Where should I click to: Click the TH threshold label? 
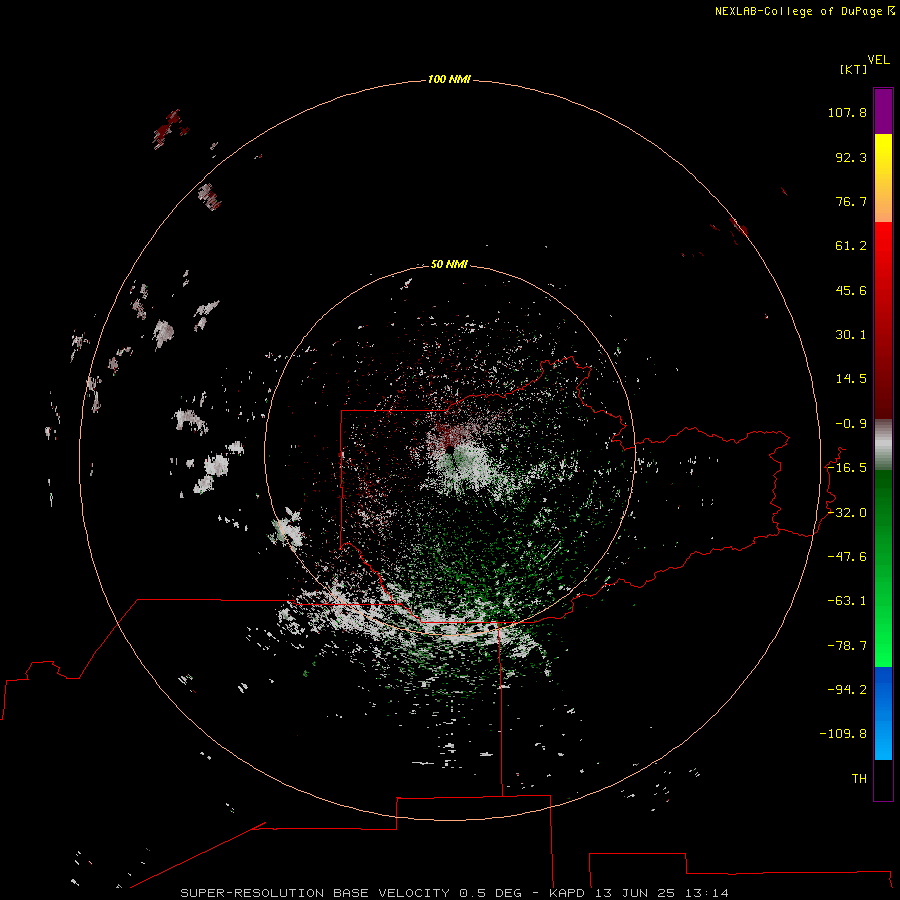click(x=859, y=778)
